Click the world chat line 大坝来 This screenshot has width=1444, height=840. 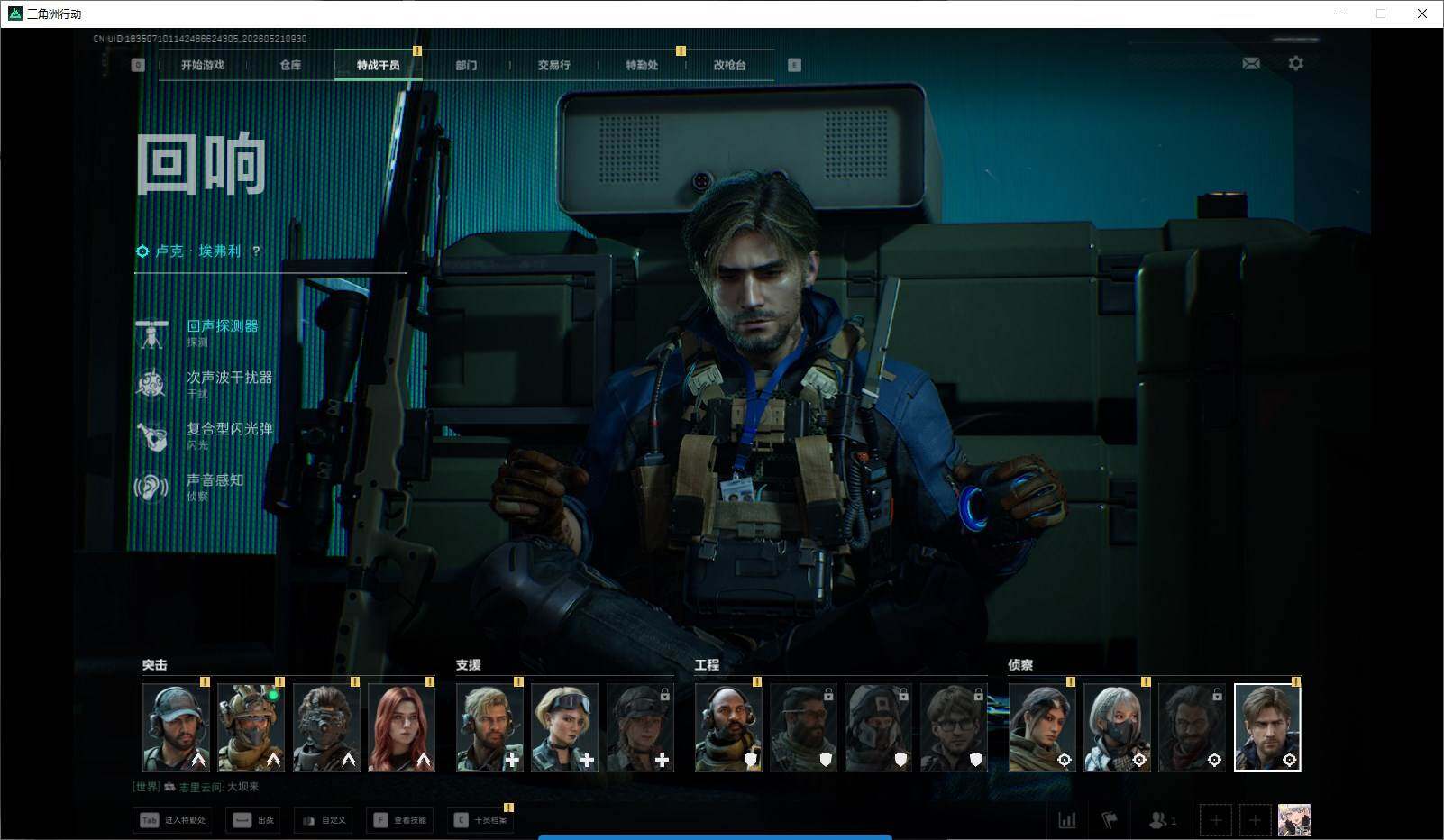pos(196,787)
